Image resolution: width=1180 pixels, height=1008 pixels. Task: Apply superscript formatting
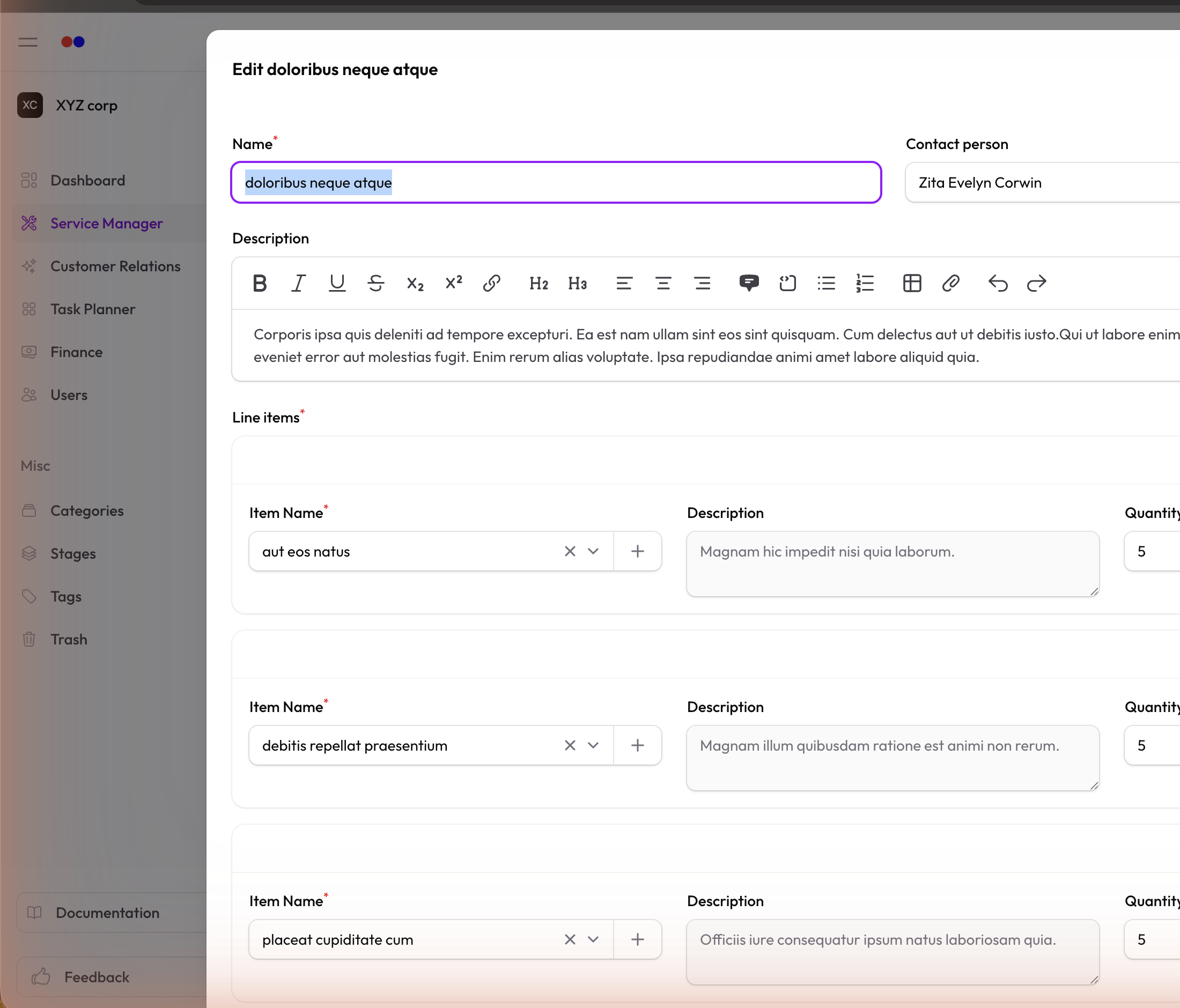coord(454,283)
